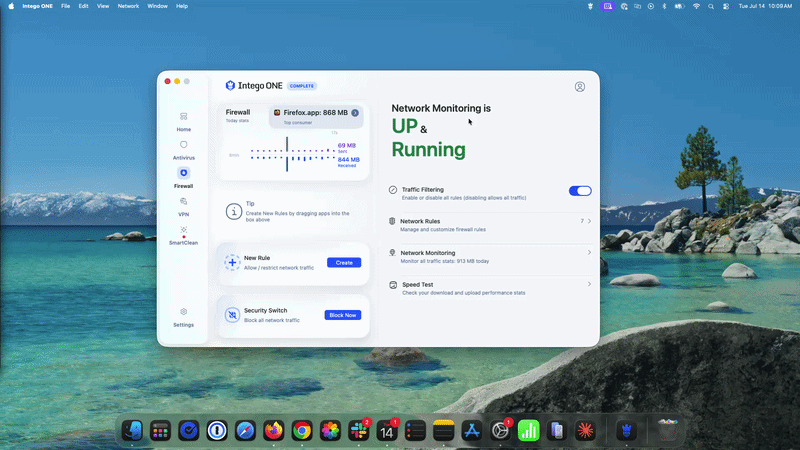Viewport: 800px width, 450px height.
Task: Open the Edit menu
Action: (83, 6)
